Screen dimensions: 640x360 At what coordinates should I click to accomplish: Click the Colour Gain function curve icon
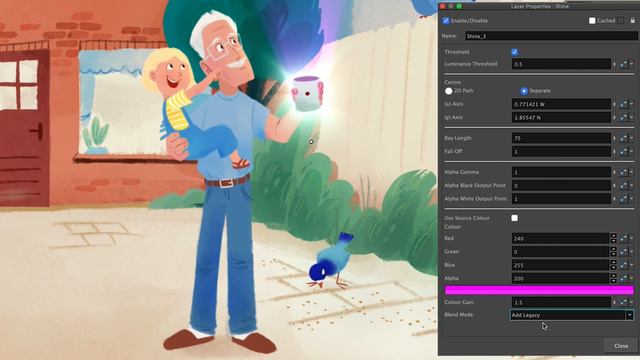click(x=623, y=302)
